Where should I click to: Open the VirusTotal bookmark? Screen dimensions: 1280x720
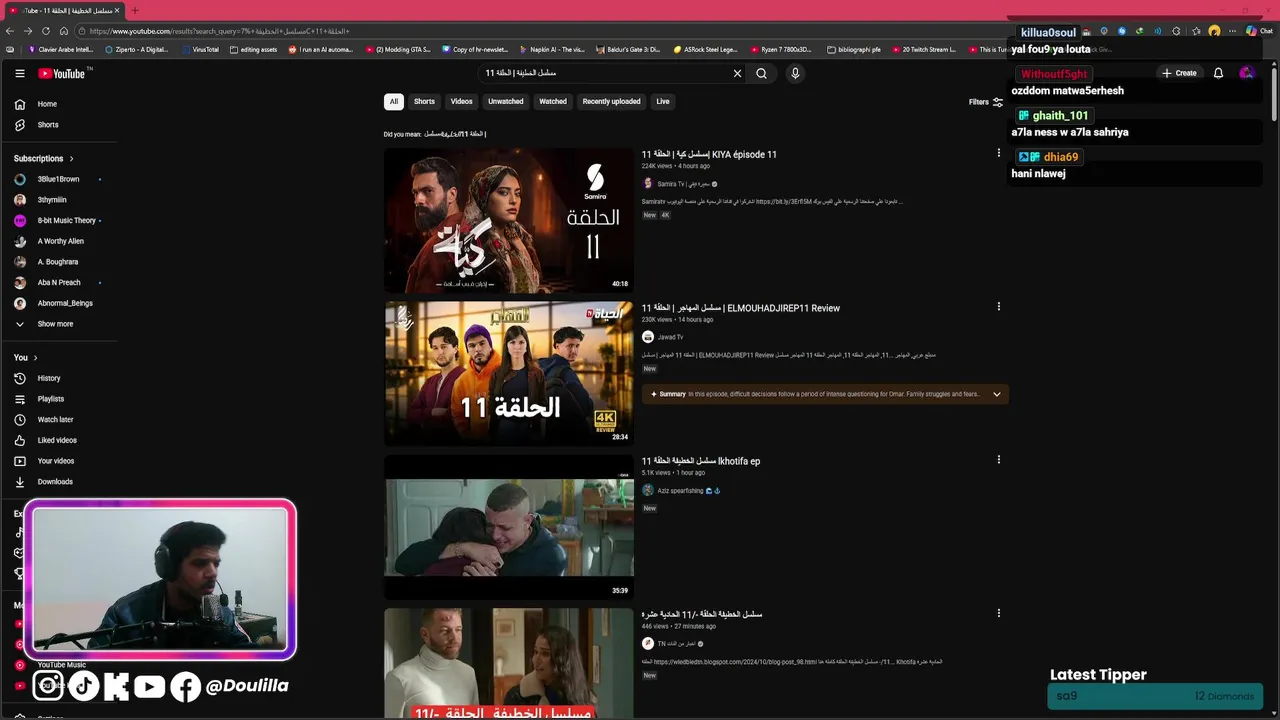click(200, 49)
